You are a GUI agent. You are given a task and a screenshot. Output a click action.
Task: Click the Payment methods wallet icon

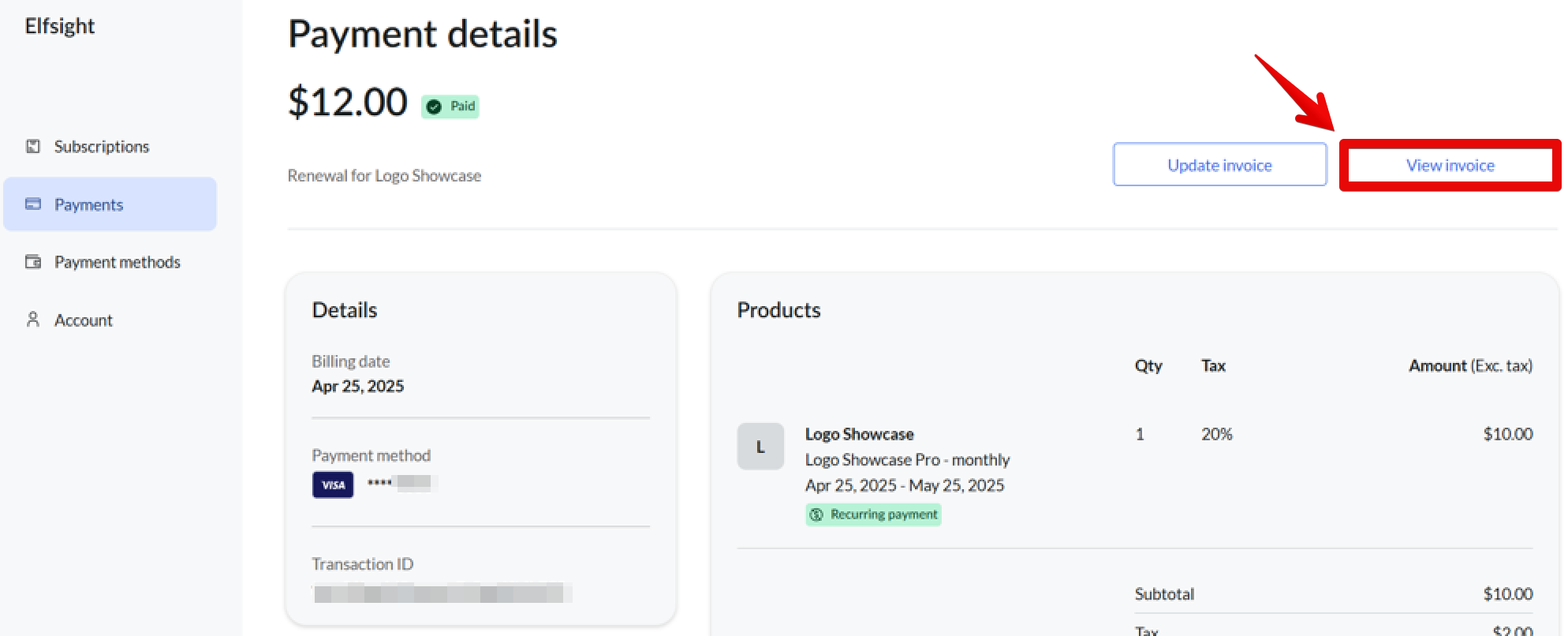point(33,262)
